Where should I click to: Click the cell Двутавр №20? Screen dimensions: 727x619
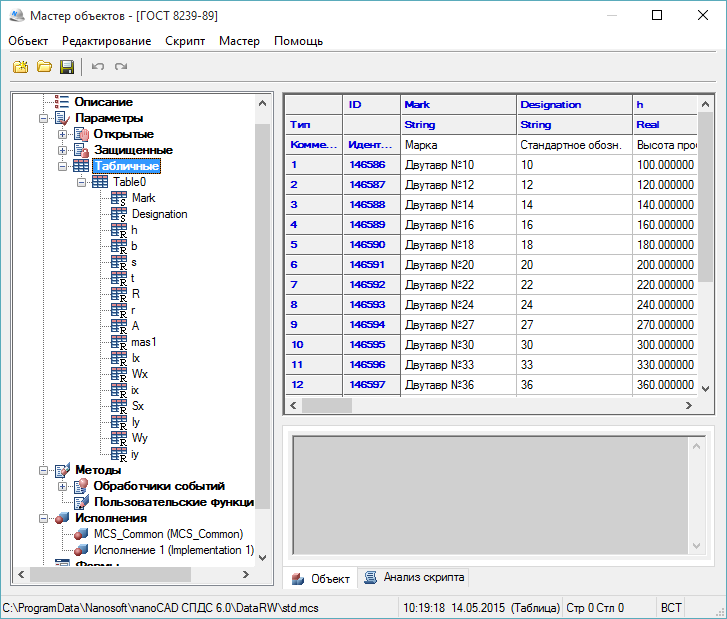click(458, 265)
